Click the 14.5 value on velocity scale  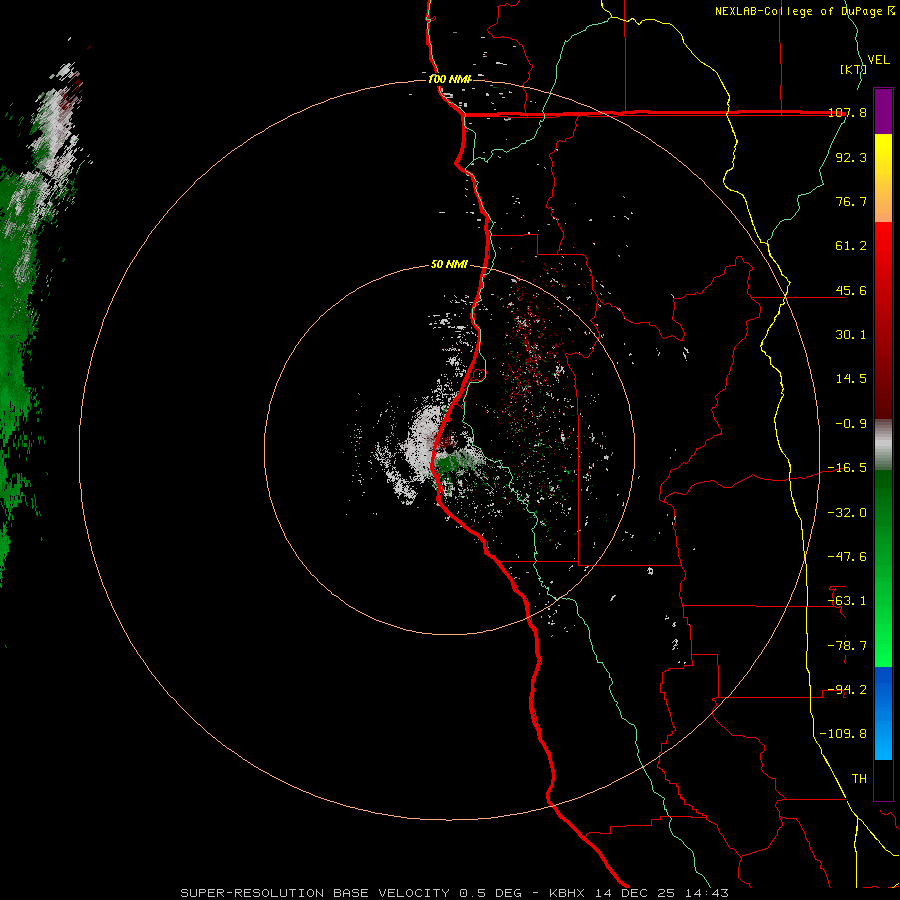click(x=851, y=379)
